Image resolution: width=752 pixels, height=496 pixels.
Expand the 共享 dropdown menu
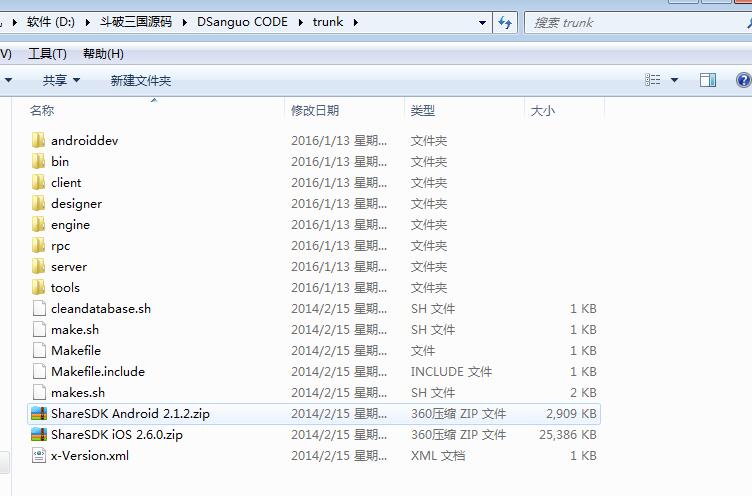coord(61,80)
